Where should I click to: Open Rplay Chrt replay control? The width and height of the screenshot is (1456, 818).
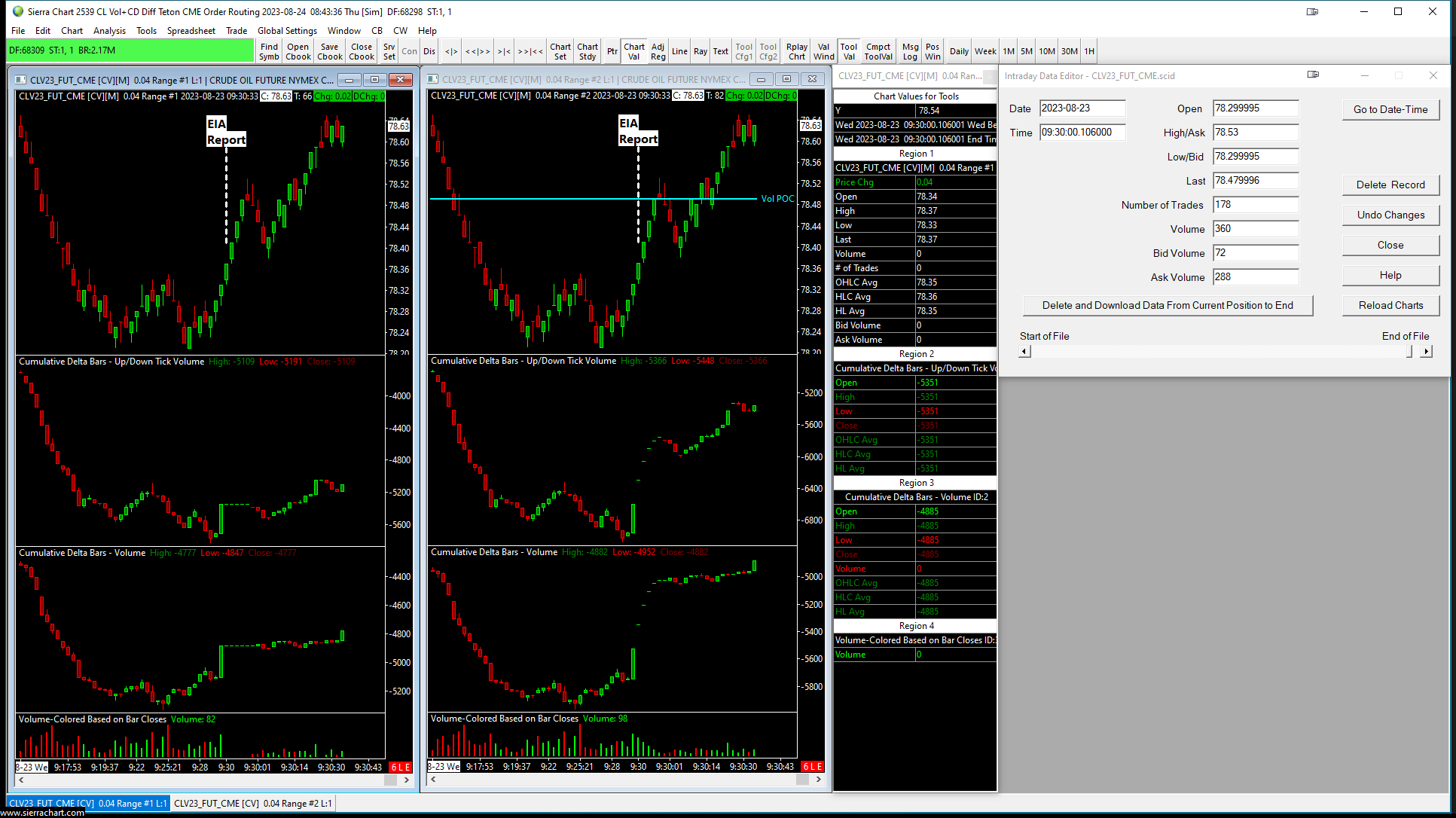[x=797, y=51]
